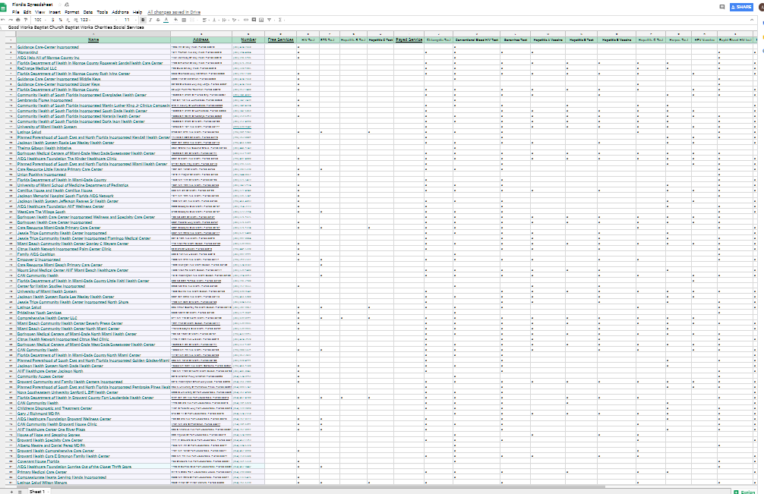Open the all sheets list
The image size is (764, 494).
point(20,492)
